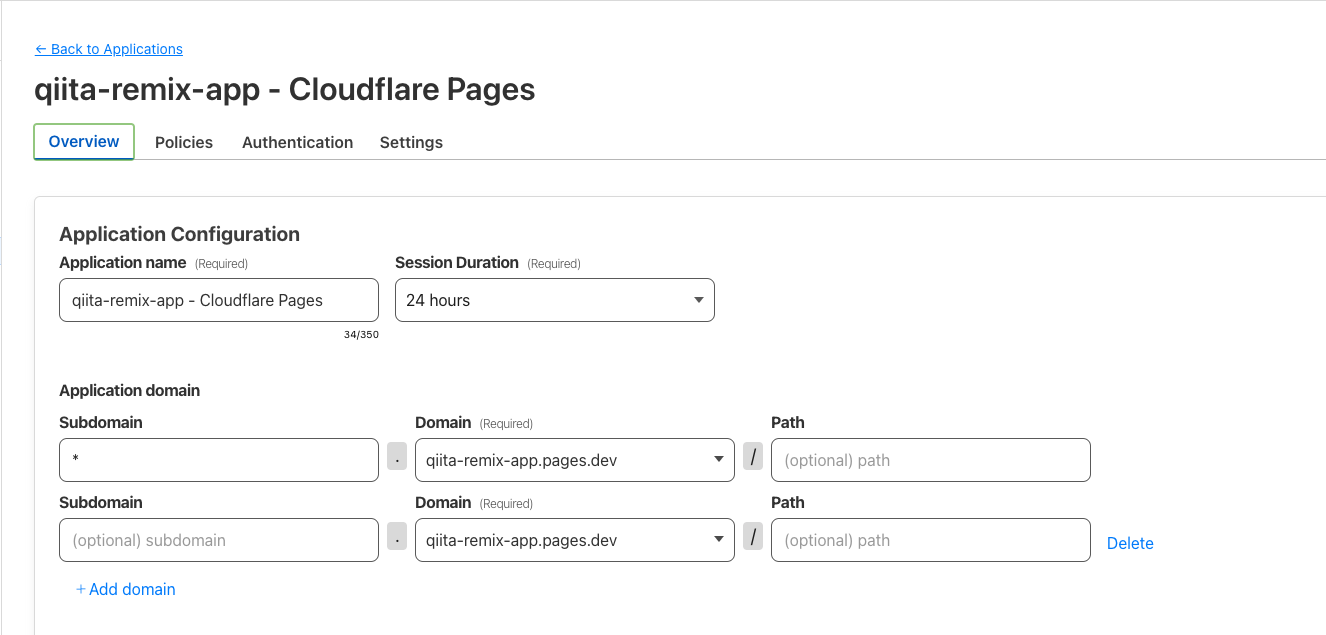Click the Application name input field

[219, 300]
